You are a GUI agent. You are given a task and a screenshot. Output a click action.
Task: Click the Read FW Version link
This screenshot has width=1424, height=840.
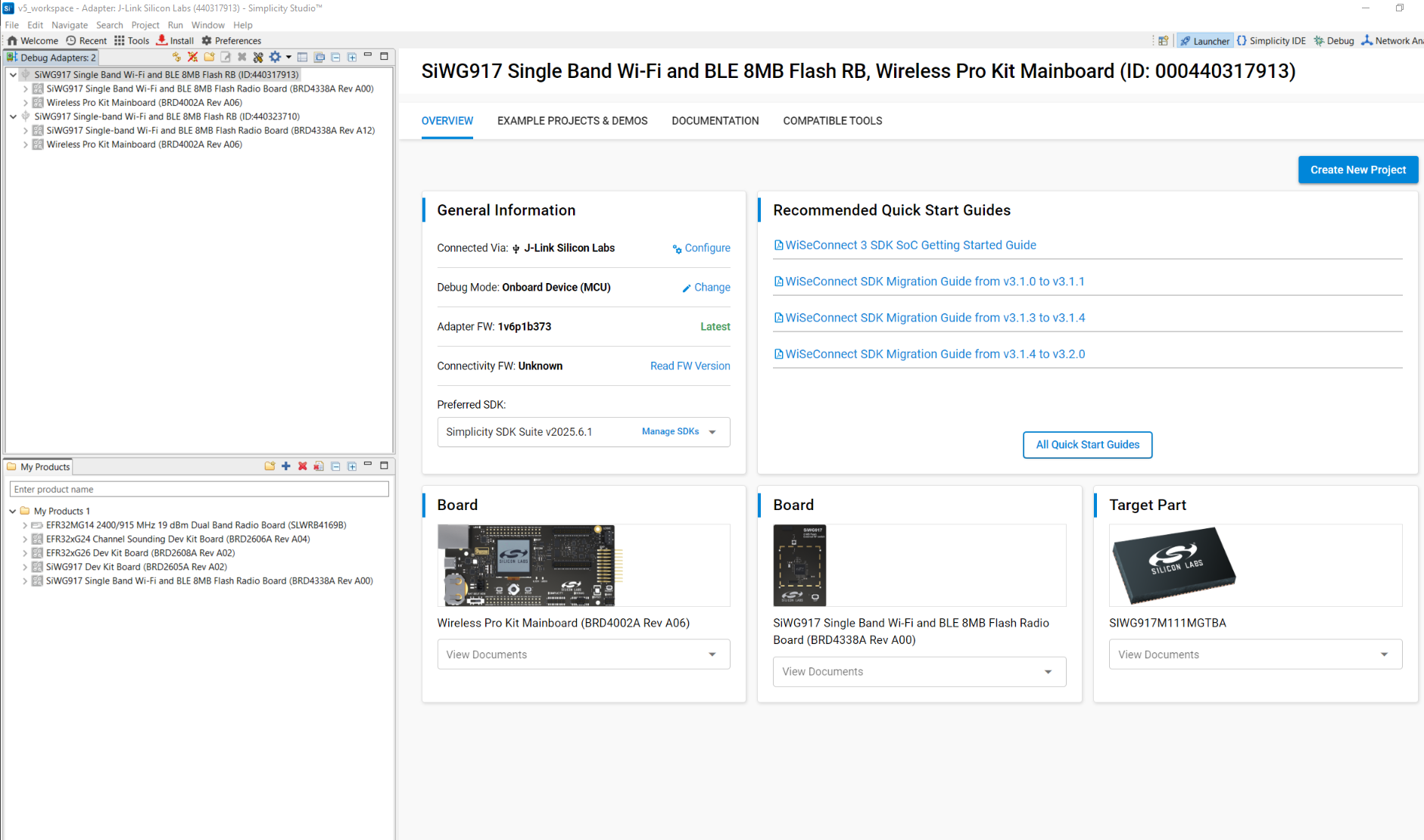tap(690, 366)
